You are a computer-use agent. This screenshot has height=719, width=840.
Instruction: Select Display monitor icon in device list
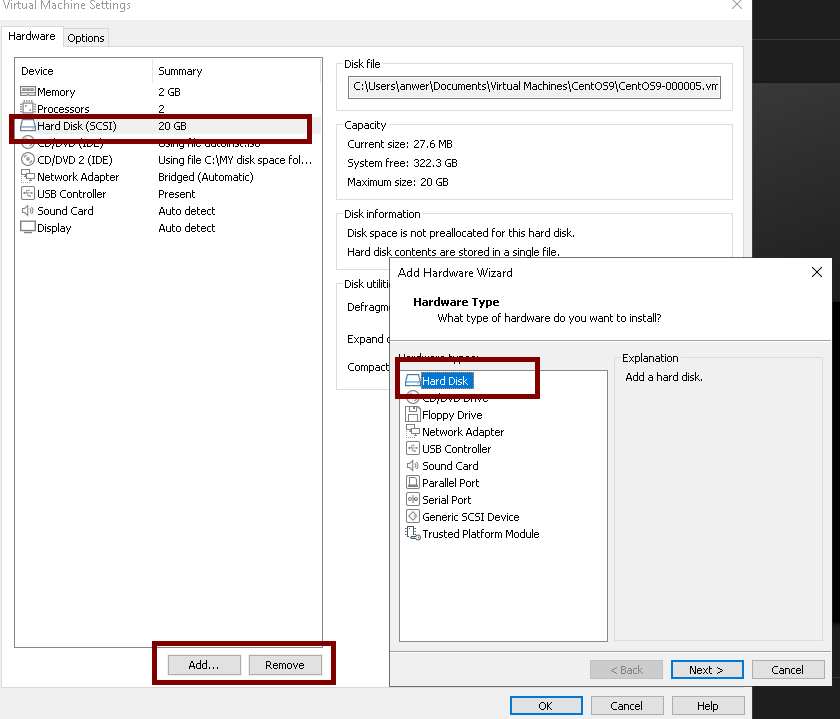[28, 227]
